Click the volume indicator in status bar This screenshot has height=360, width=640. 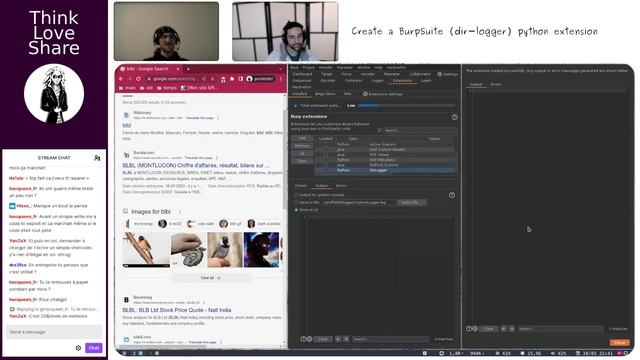click(x=558, y=353)
